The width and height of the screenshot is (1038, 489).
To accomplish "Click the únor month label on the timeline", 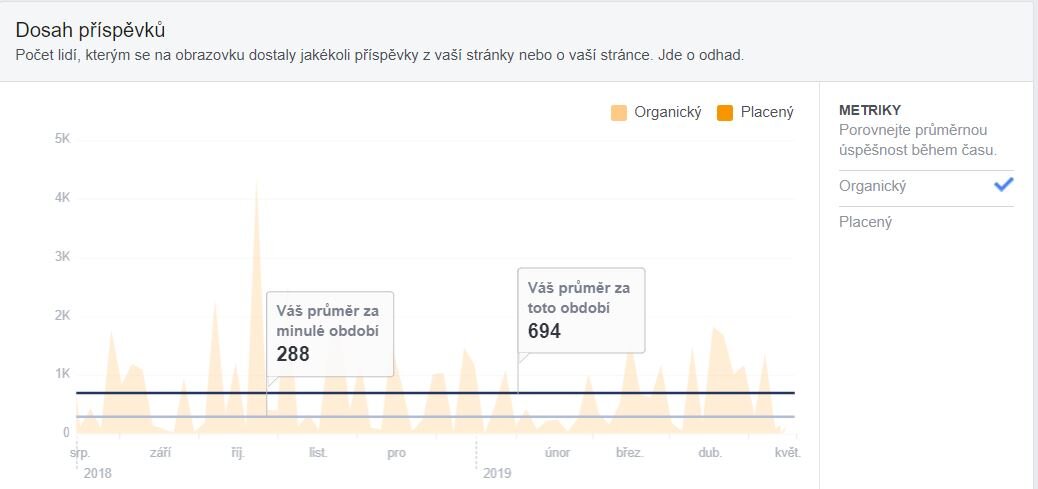I will 557,453.
